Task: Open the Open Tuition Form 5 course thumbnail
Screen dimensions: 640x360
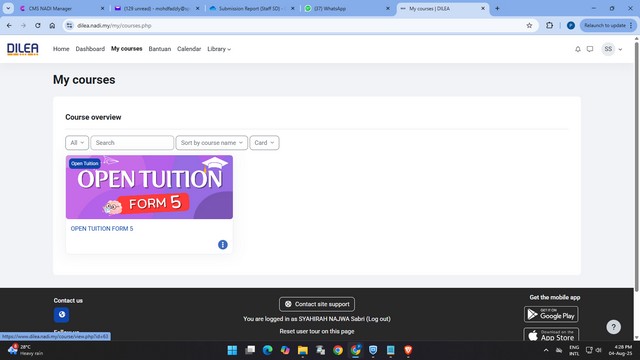Action: (149, 187)
